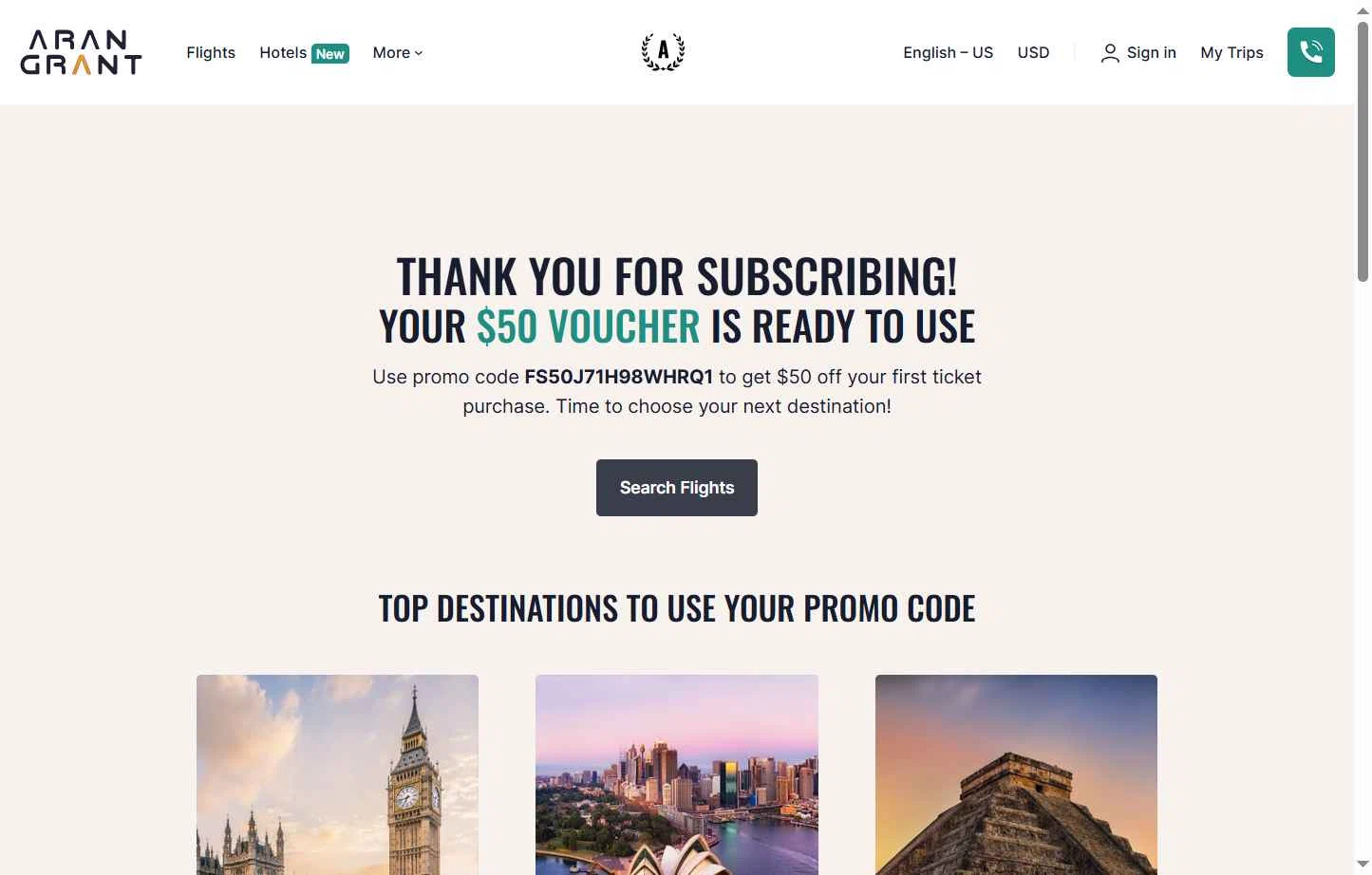This screenshot has height=875, width=1372.
Task: Select the Big Ben London destination image
Action: click(x=337, y=774)
